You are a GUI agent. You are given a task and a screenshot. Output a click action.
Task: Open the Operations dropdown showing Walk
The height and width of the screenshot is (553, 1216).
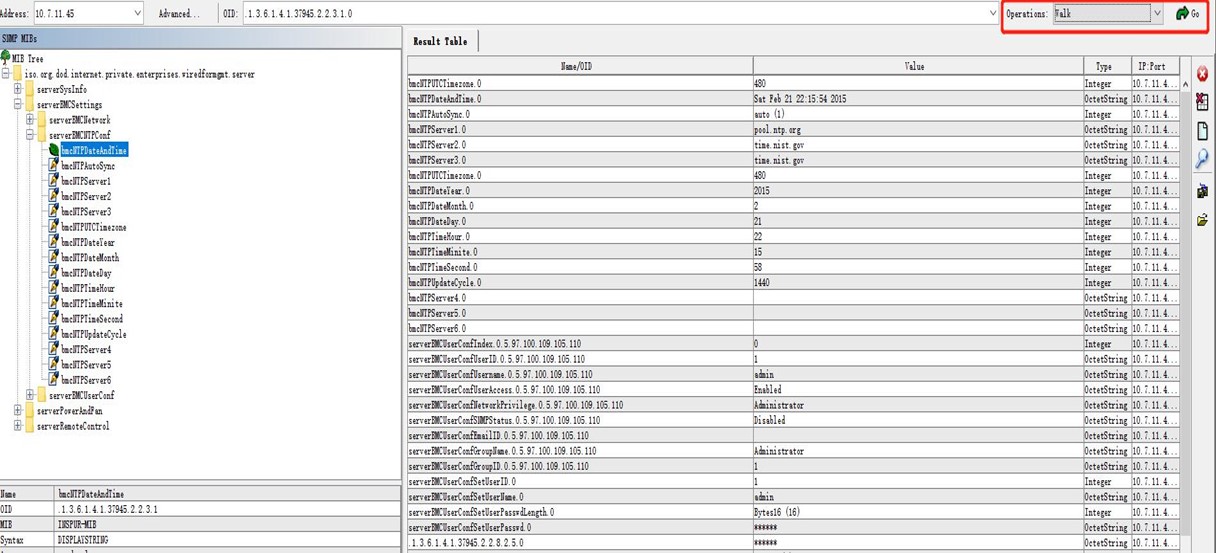(1157, 14)
